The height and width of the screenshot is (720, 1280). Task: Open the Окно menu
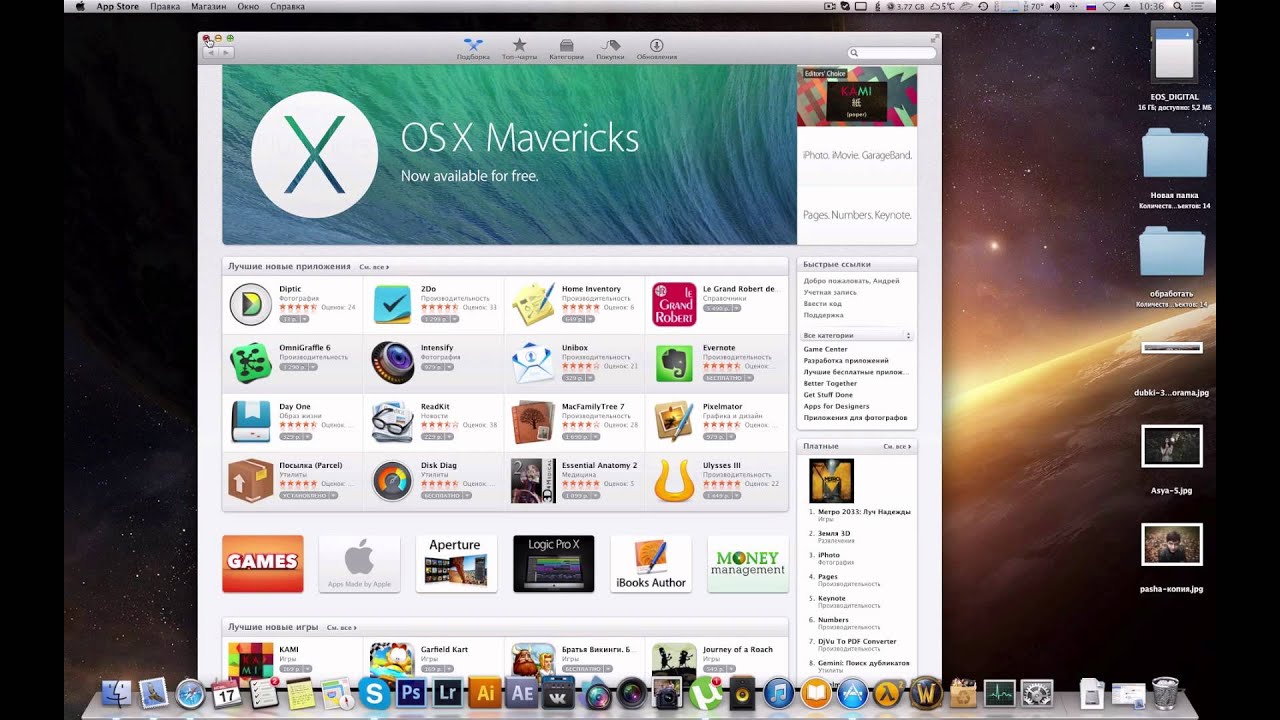click(249, 6)
